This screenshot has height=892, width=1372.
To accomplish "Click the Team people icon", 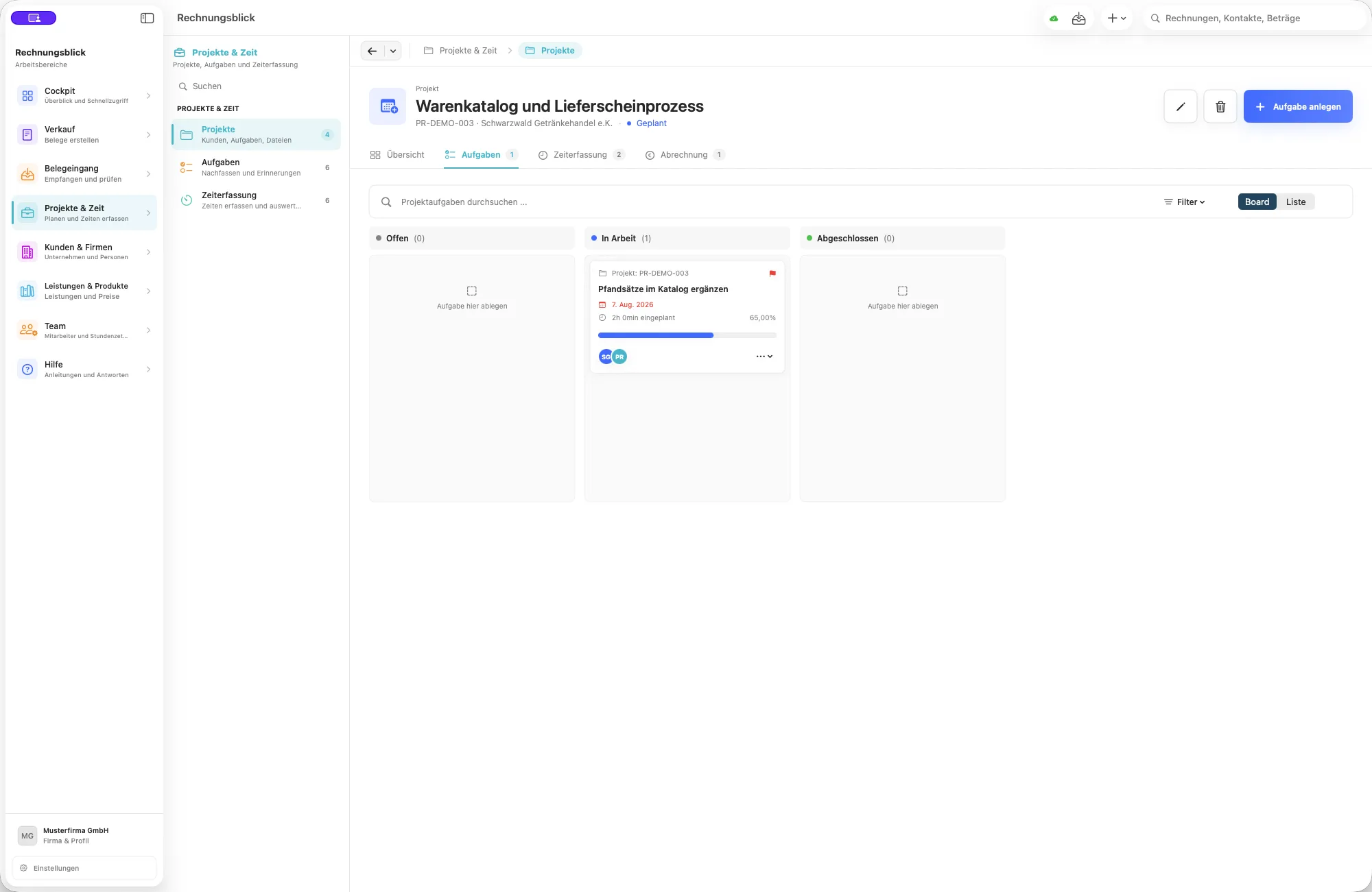I will (x=27, y=330).
